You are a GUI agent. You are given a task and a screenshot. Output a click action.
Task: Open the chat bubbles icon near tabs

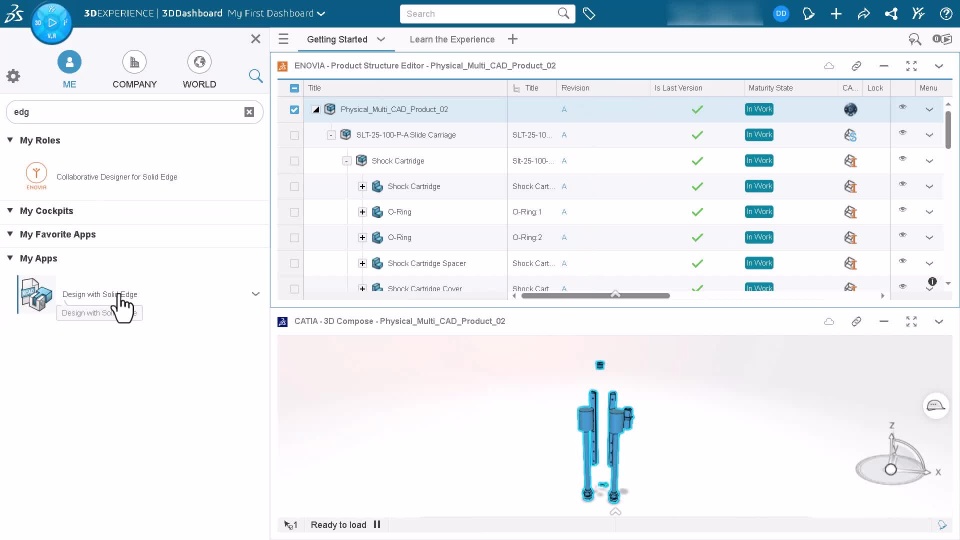coord(915,39)
